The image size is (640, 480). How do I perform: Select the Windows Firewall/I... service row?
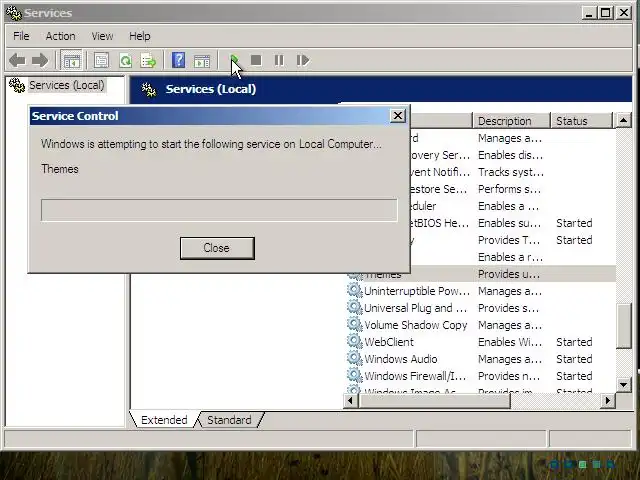(480, 376)
